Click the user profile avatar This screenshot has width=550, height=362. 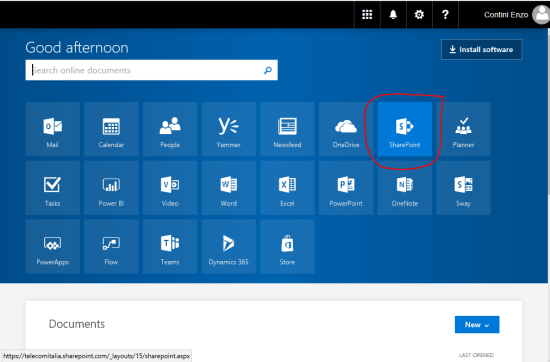coord(541,15)
